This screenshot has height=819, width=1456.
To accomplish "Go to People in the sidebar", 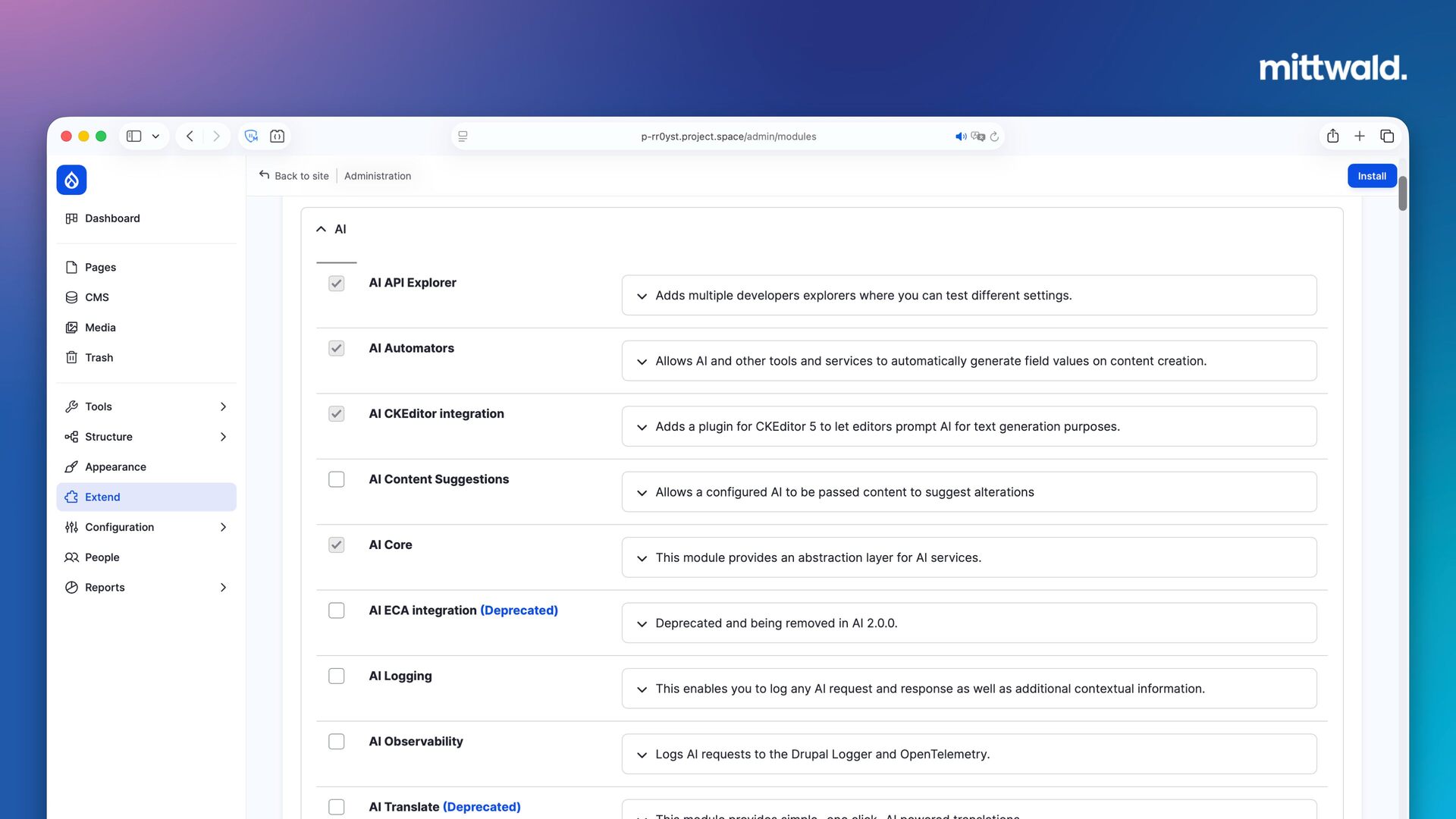I will (102, 557).
